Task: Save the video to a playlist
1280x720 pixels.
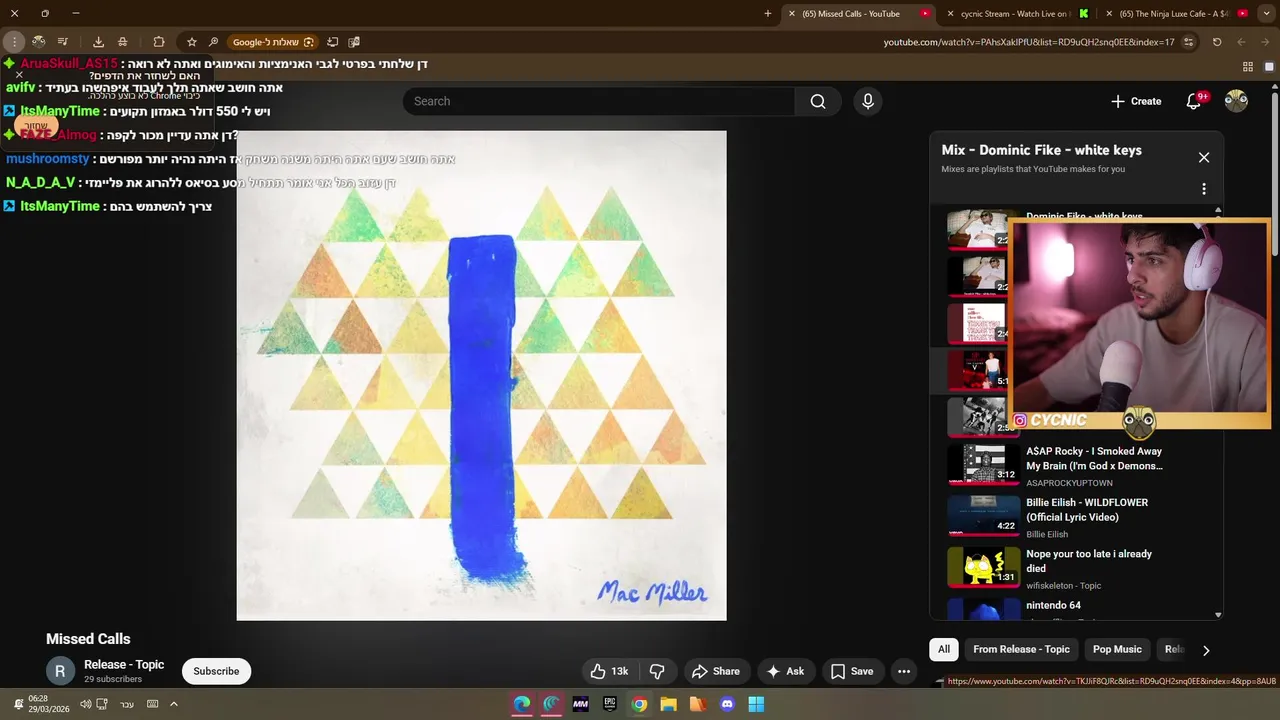Action: coord(852,671)
